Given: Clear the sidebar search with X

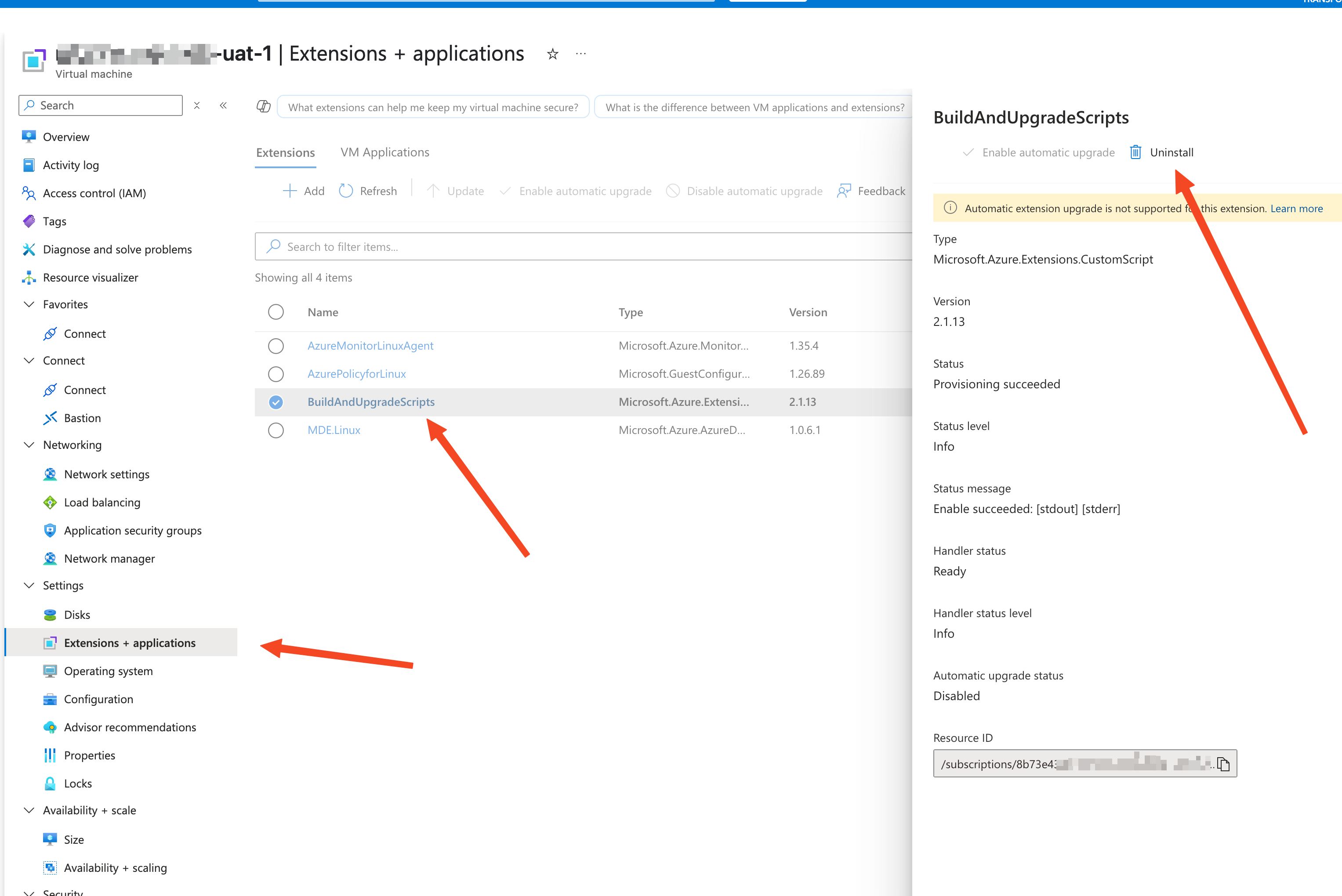Looking at the screenshot, I should point(196,105).
